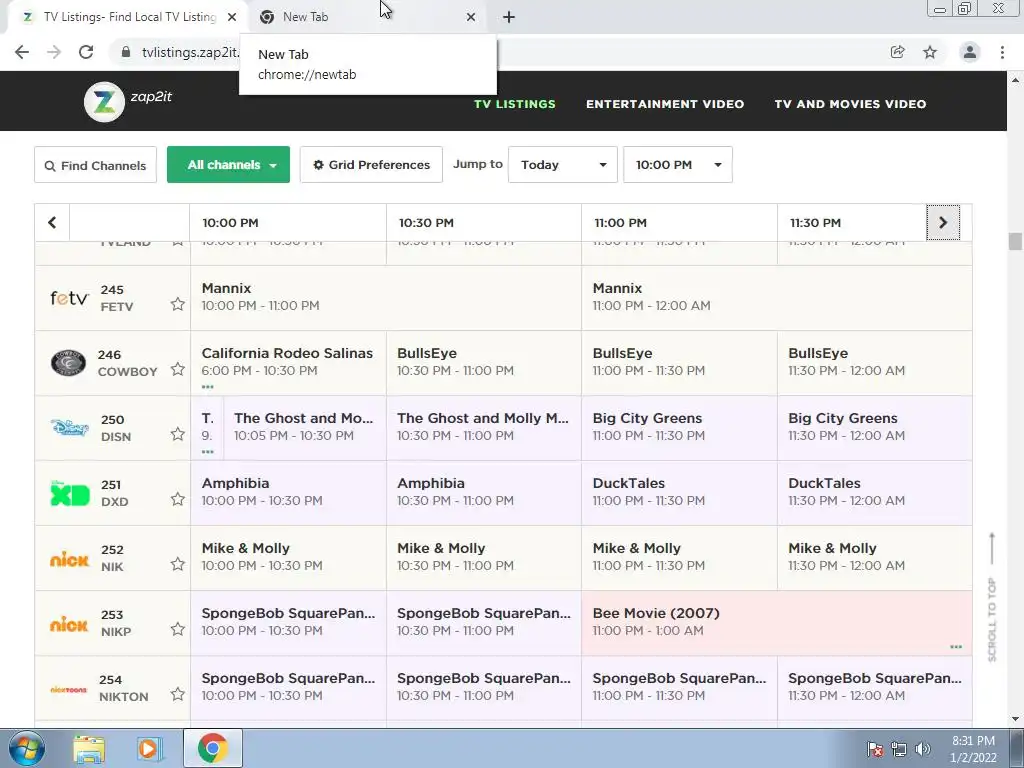Screen dimensions: 1024x768
Task: Click the address bar URL
Action: (x=189, y=52)
